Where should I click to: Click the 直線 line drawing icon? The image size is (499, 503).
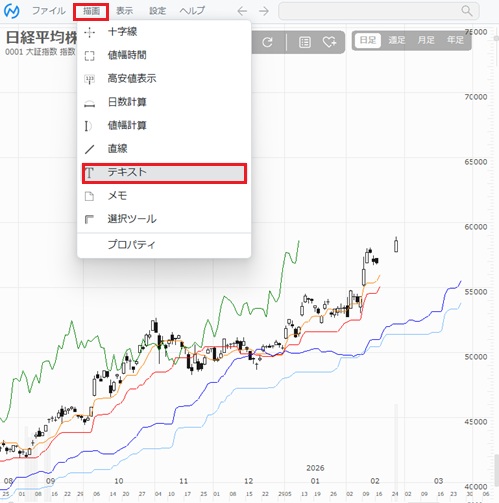point(89,149)
